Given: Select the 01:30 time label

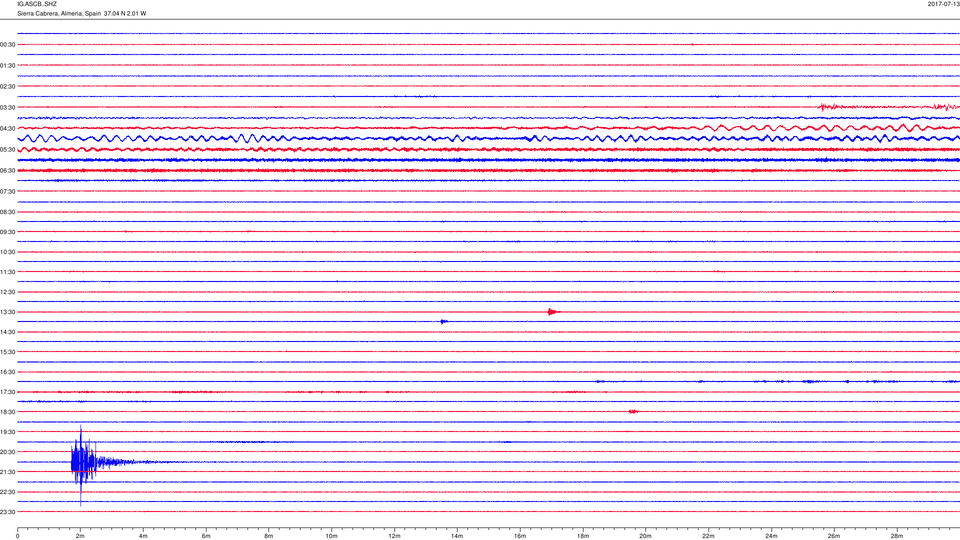Looking at the screenshot, I should point(8,66).
